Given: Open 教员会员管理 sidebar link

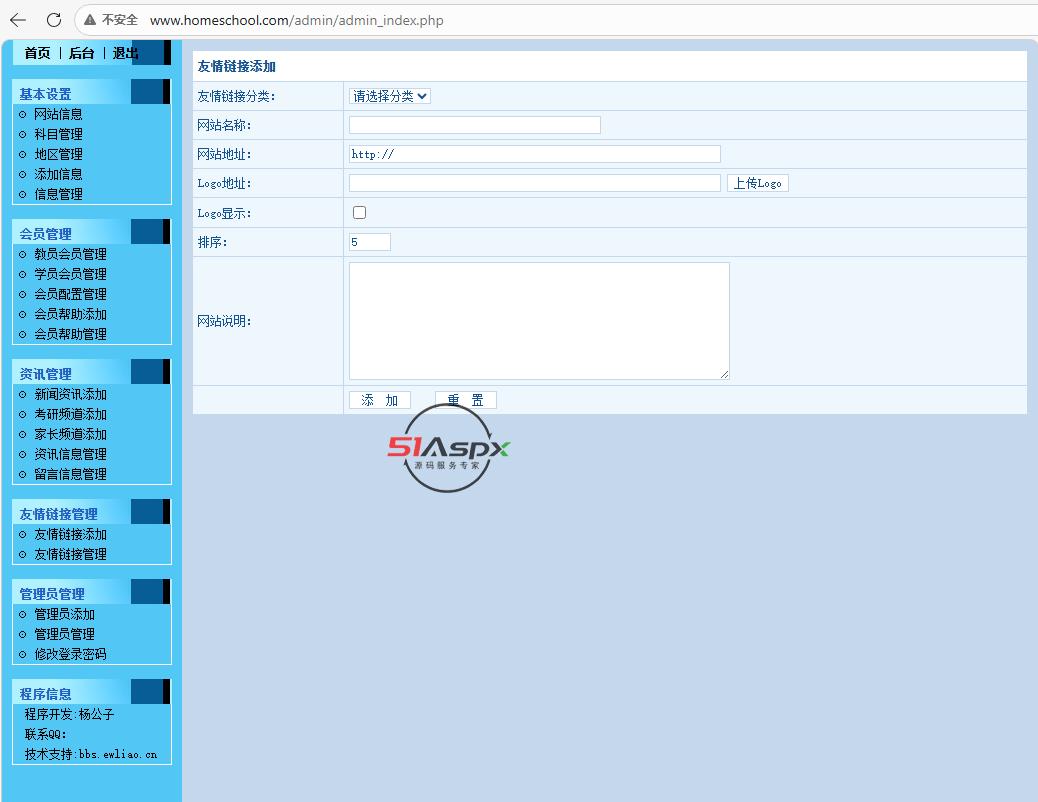Looking at the screenshot, I should pos(70,254).
